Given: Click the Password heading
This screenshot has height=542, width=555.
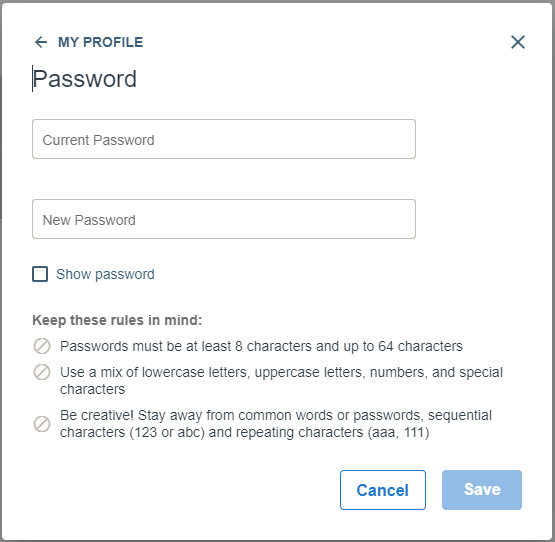Looking at the screenshot, I should pyautogui.click(x=85, y=79).
